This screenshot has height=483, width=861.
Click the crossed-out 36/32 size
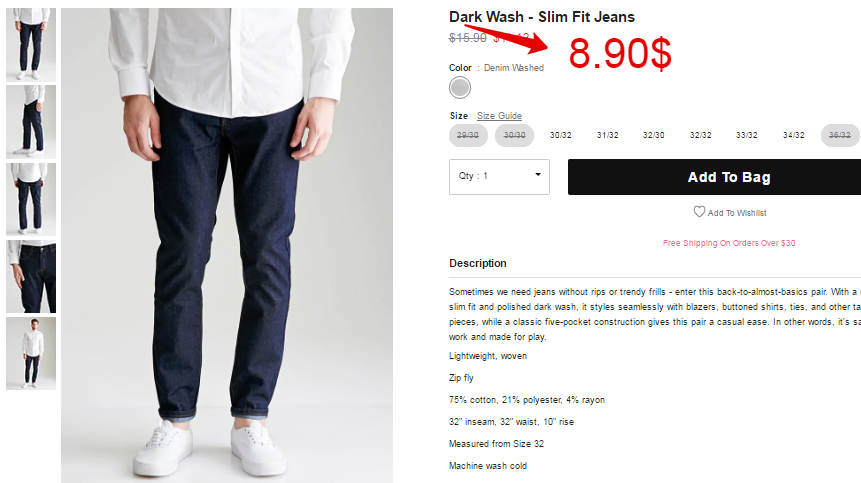coord(840,135)
